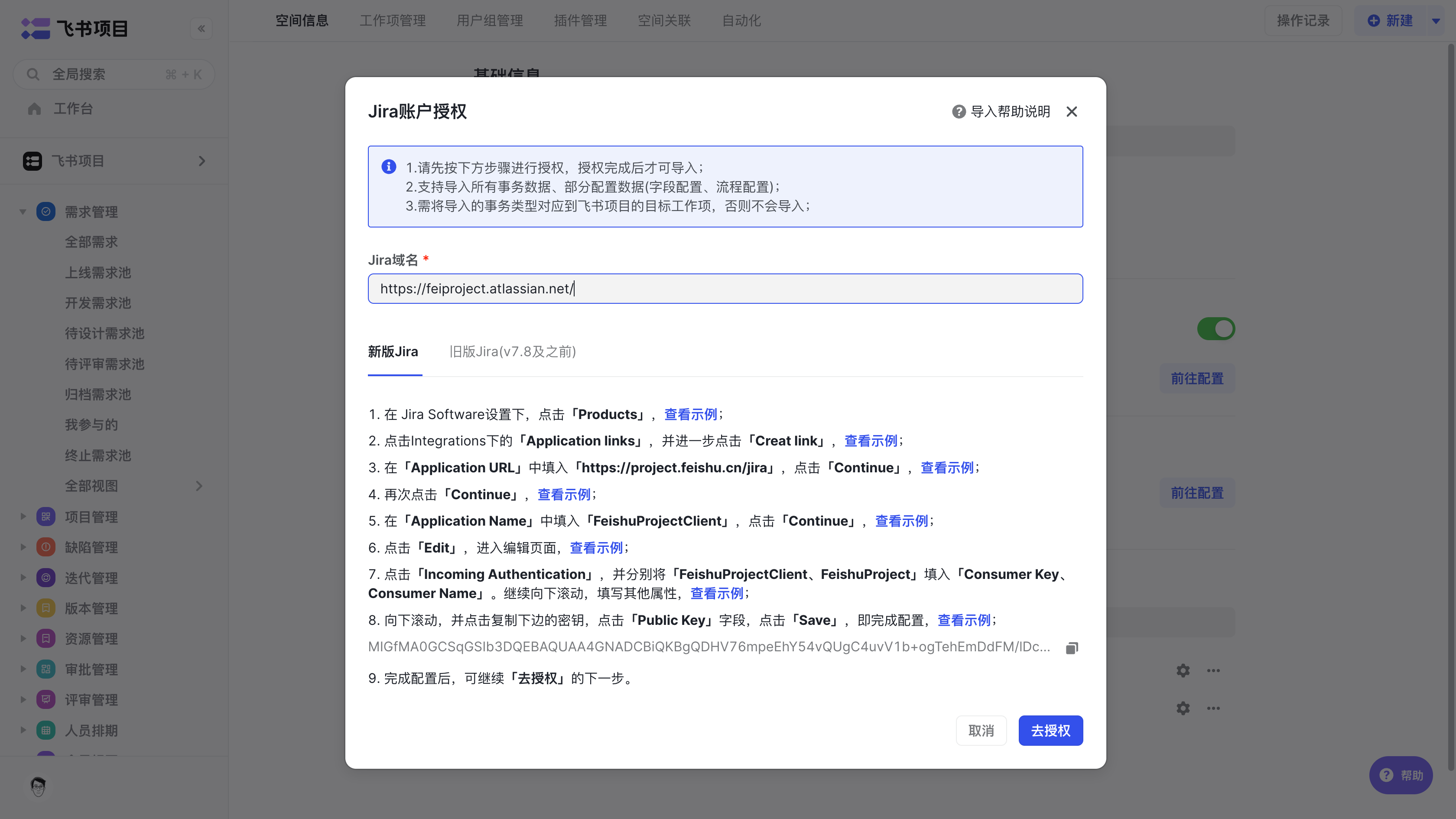Open 查看示例 link in step 4

[x=564, y=494]
